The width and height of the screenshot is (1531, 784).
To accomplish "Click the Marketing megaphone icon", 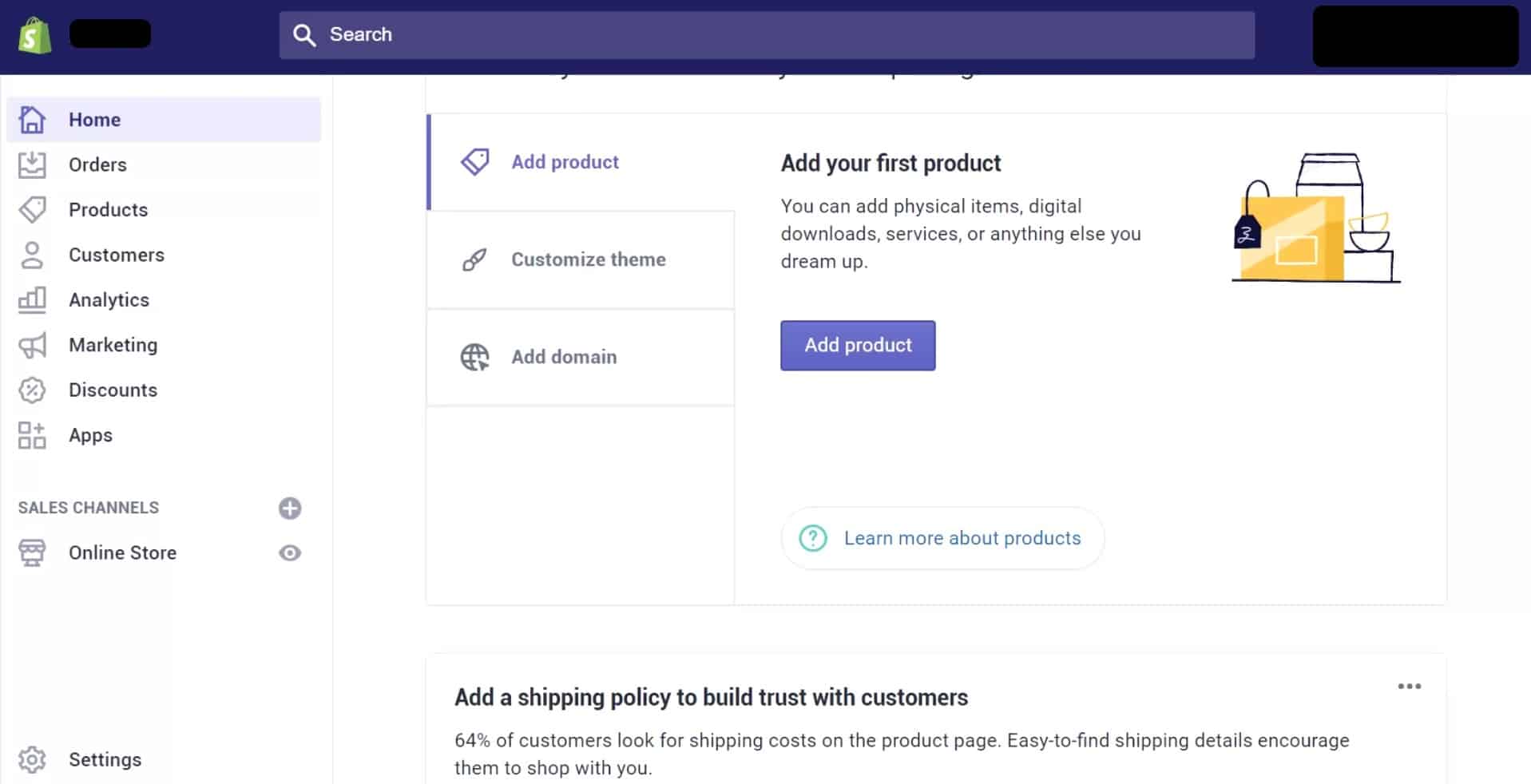I will pos(32,345).
